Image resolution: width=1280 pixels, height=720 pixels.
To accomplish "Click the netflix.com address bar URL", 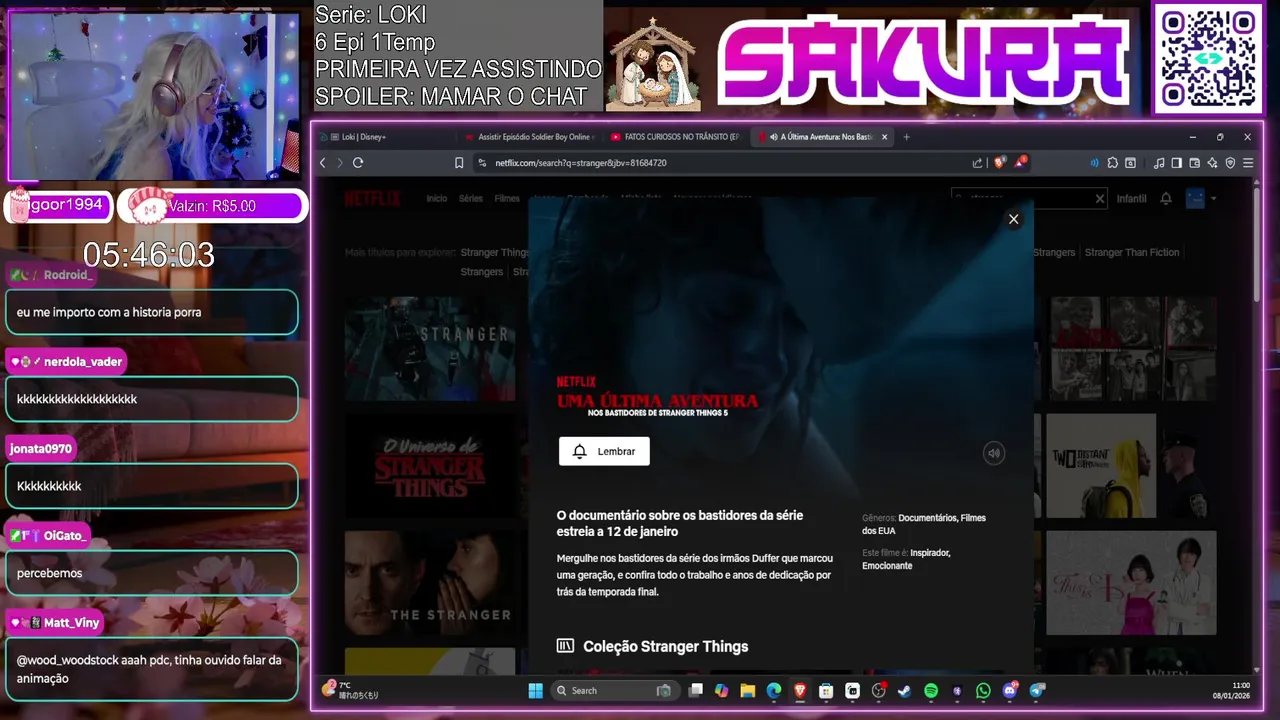I will pos(581,163).
